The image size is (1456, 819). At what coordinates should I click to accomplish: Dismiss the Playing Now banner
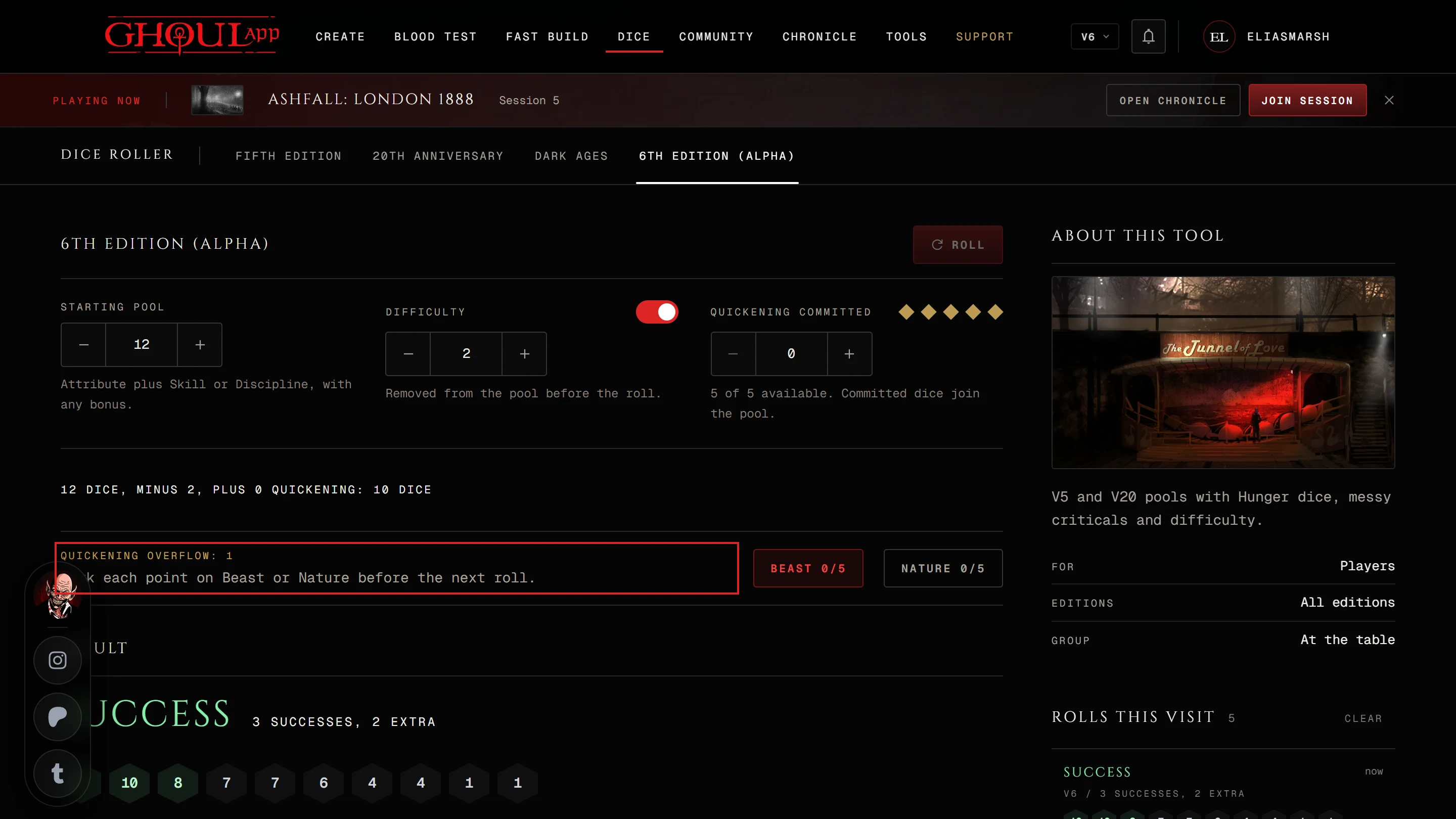tap(1389, 100)
